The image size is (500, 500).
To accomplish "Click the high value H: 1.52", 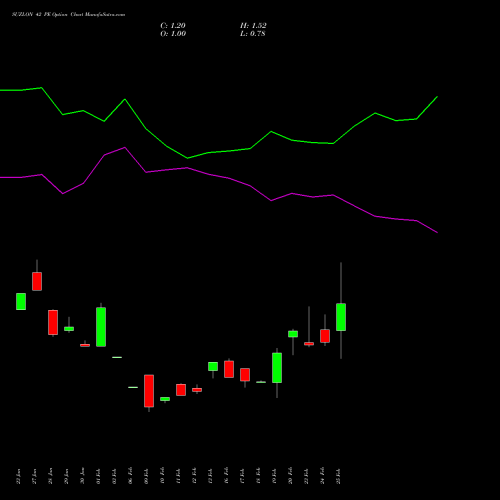I will [x=253, y=26].
